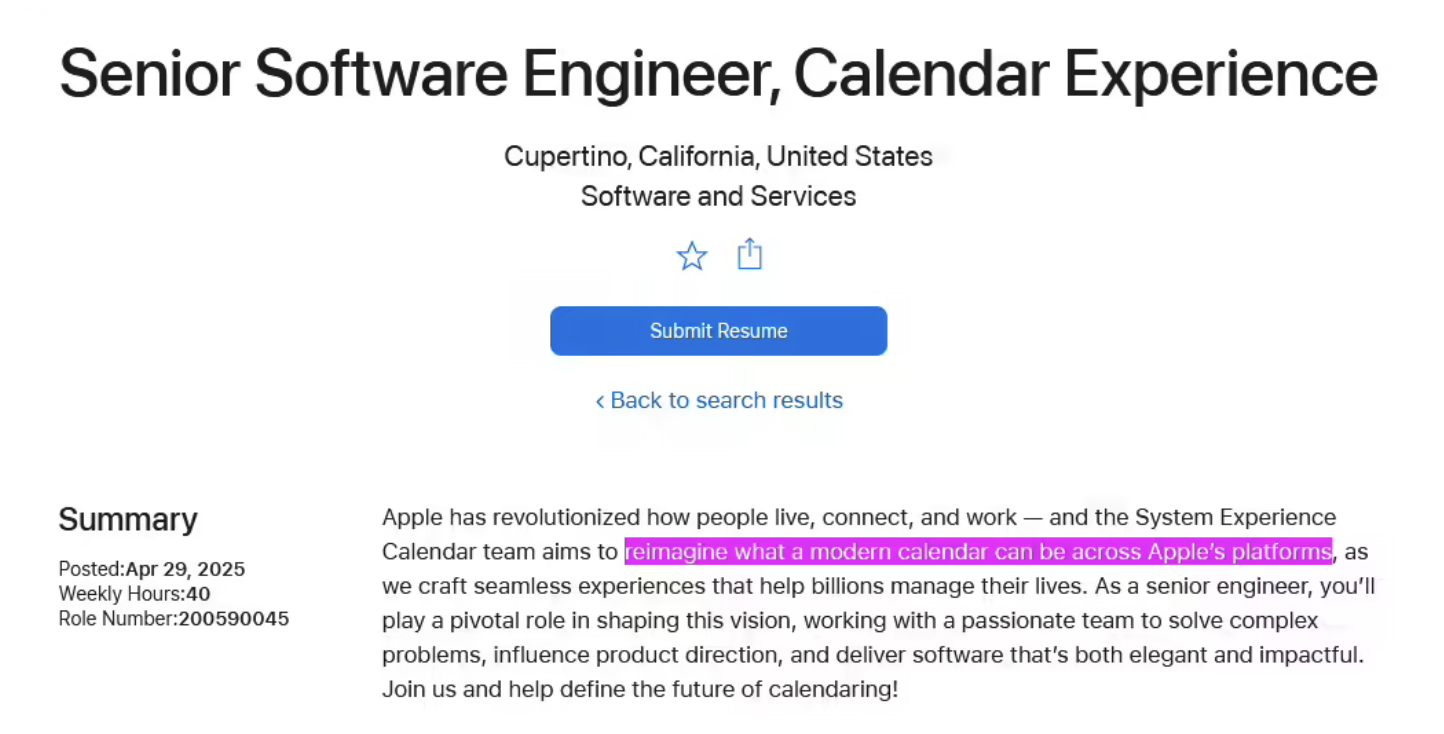Click the Weekly Hours value 40

[x=198, y=594]
